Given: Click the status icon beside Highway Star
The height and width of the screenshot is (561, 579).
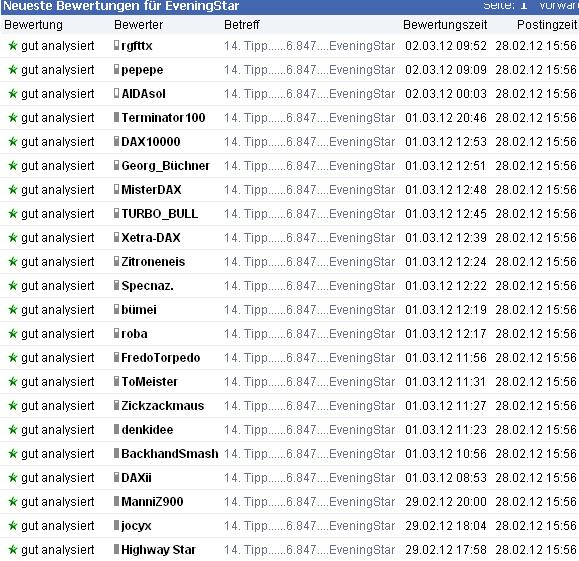Looking at the screenshot, I should pos(116,549).
